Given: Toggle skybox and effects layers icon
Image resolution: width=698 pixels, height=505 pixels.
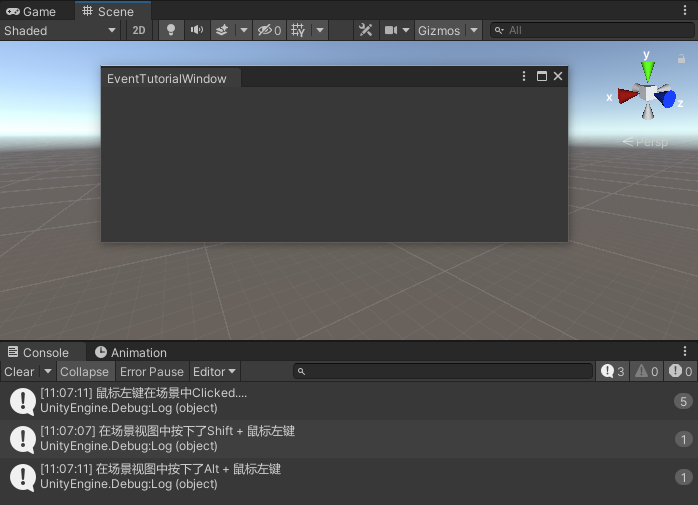Looking at the screenshot, I should click(x=222, y=30).
